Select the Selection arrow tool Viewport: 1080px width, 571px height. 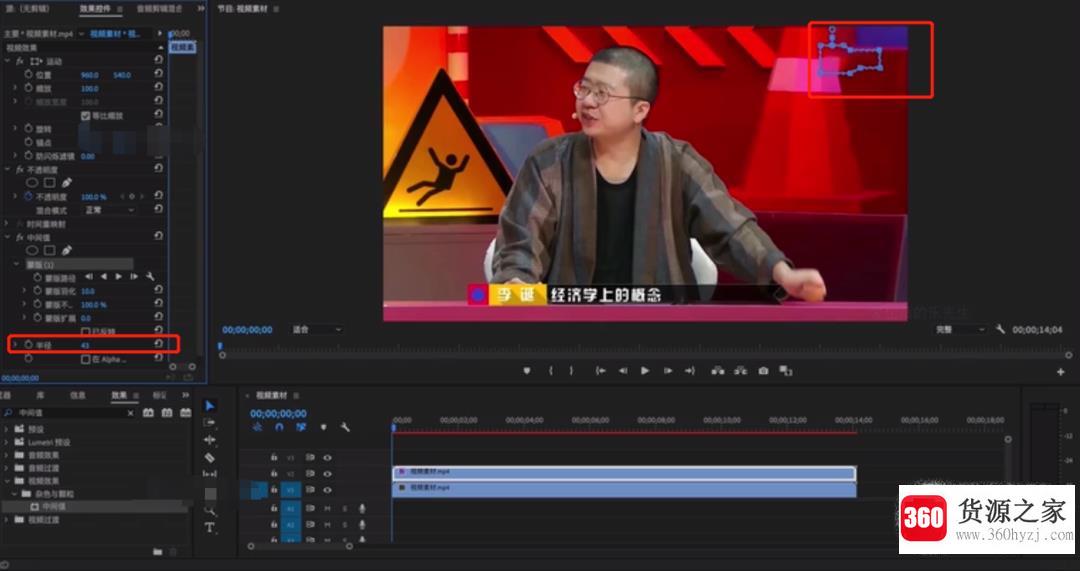tap(210, 406)
